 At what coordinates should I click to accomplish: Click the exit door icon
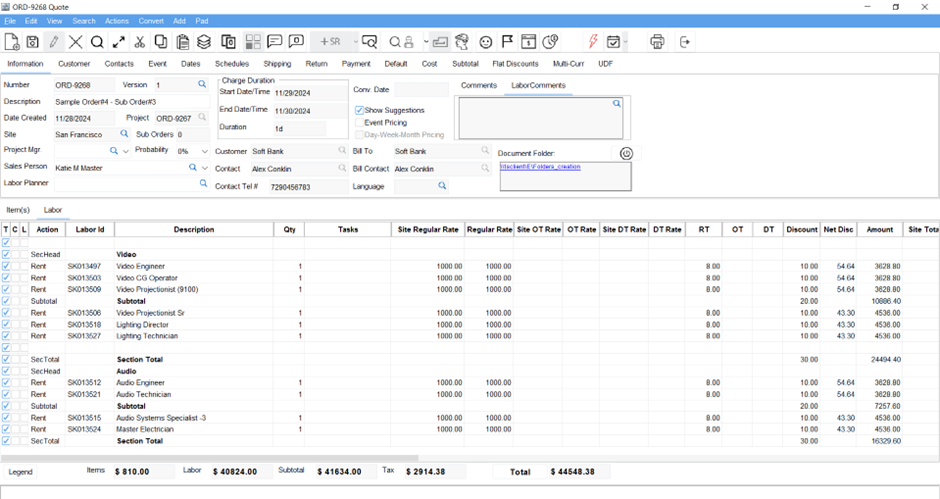coord(685,42)
